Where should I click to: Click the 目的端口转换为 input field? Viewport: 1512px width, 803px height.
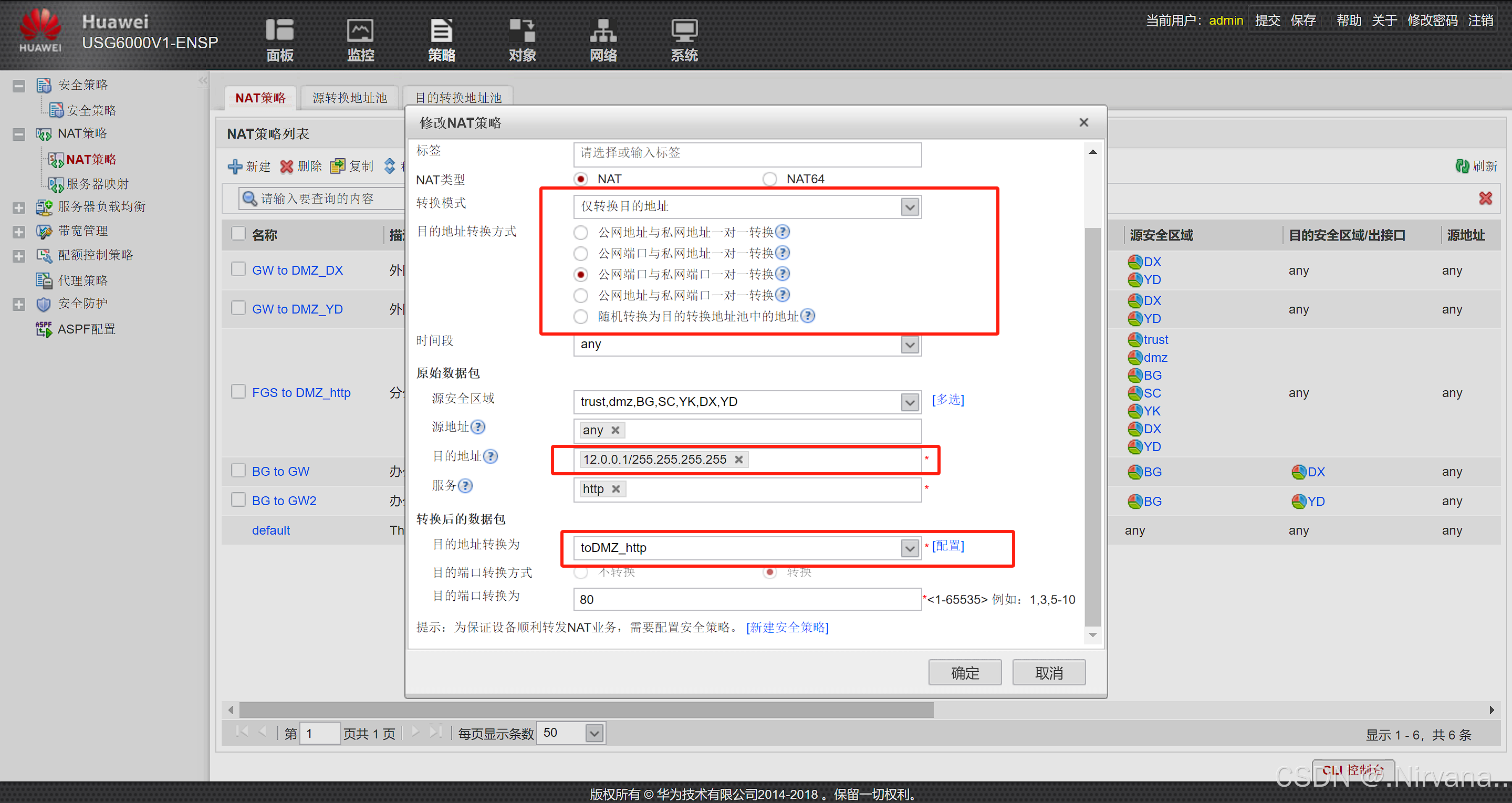(x=747, y=599)
